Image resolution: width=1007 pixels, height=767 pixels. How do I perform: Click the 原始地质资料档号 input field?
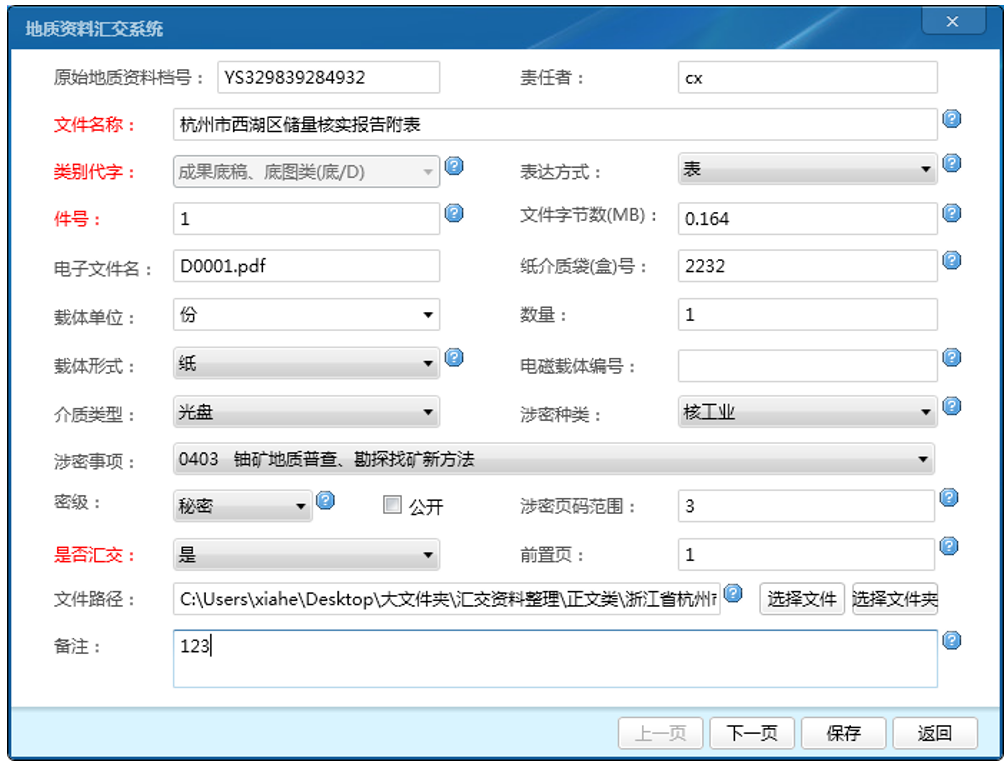328,77
